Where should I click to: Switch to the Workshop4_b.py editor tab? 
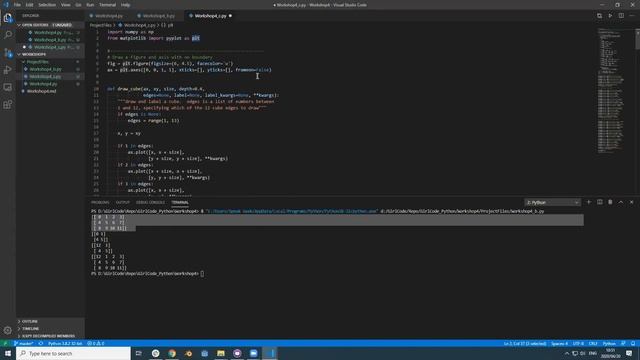tap(158, 16)
